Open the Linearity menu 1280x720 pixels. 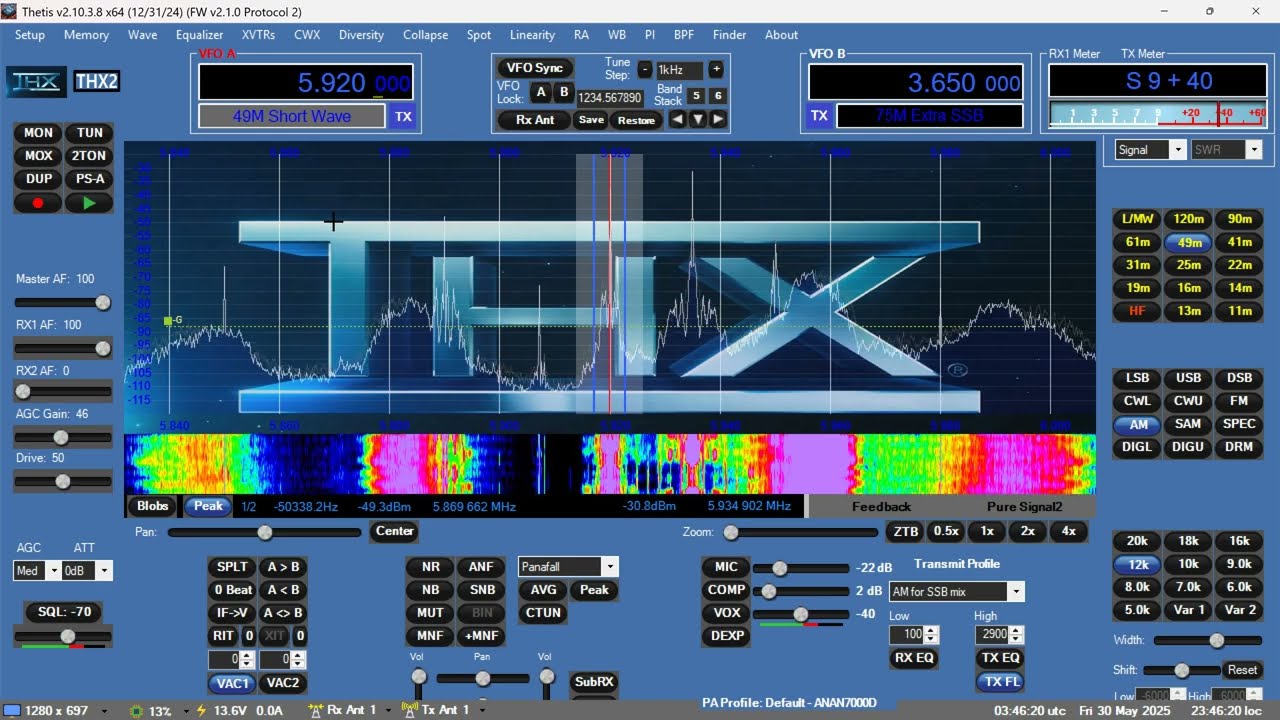(532, 34)
